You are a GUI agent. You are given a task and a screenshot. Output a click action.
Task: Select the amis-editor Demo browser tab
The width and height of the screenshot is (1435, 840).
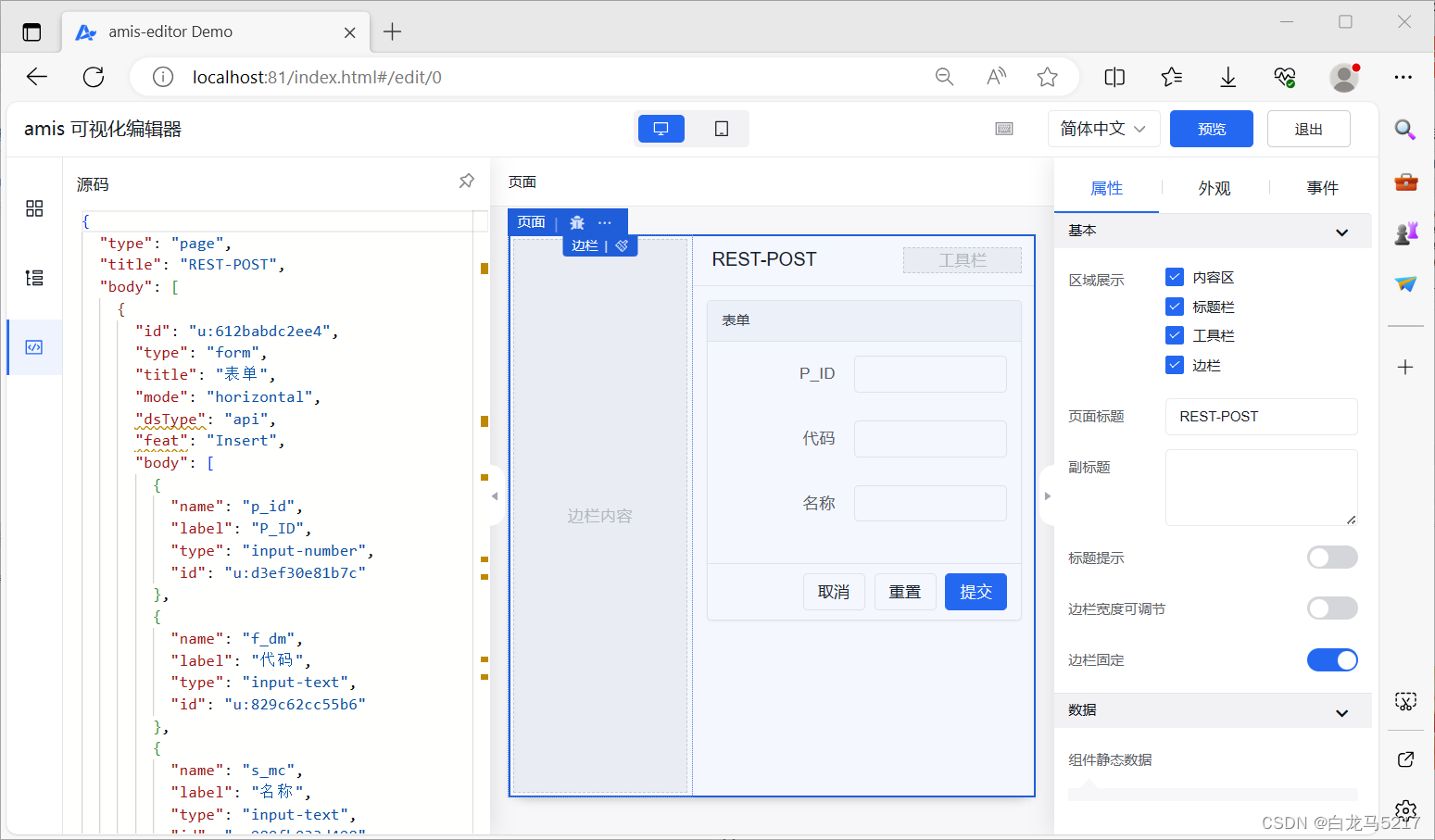[216, 31]
